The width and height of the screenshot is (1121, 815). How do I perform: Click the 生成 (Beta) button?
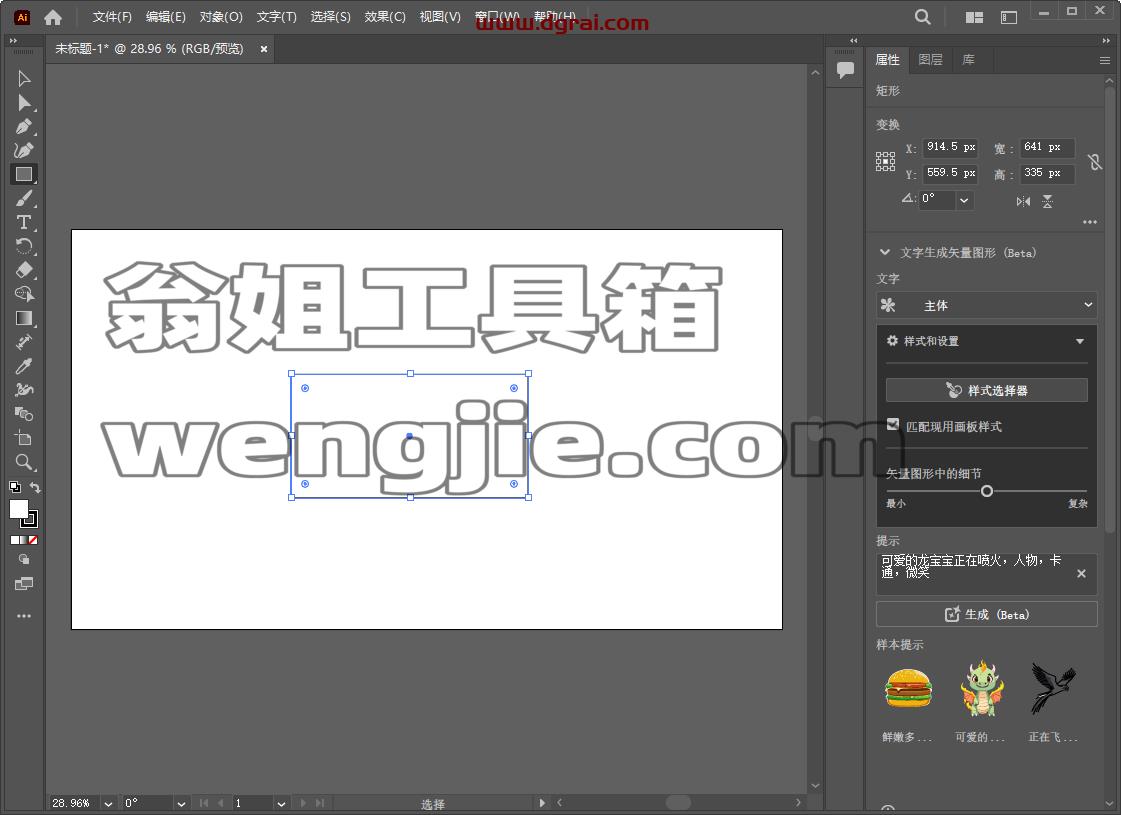(987, 614)
